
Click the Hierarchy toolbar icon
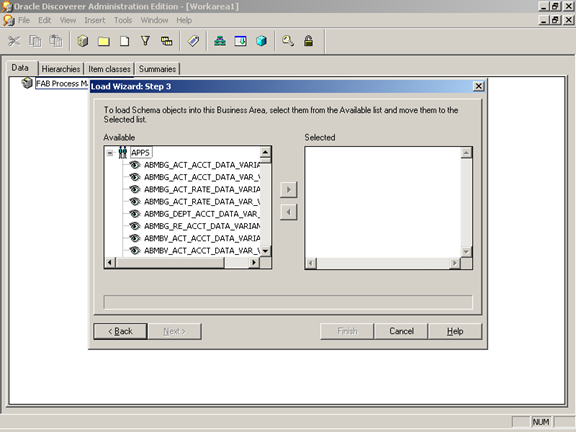pyautogui.click(x=220, y=41)
